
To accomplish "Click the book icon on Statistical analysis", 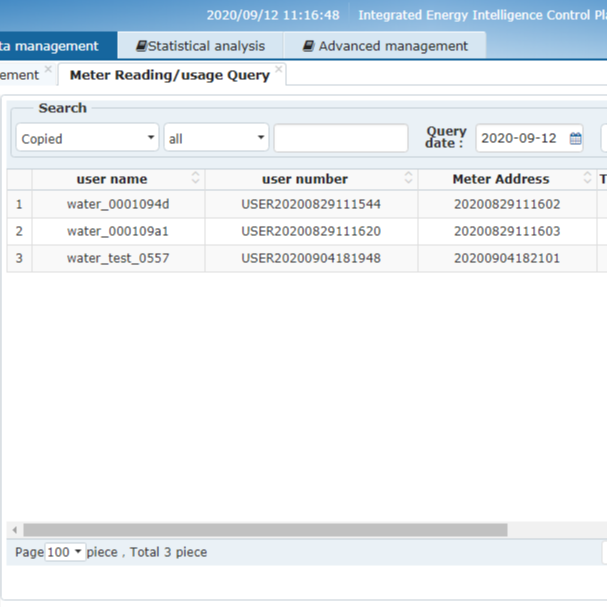I will 141,46.
